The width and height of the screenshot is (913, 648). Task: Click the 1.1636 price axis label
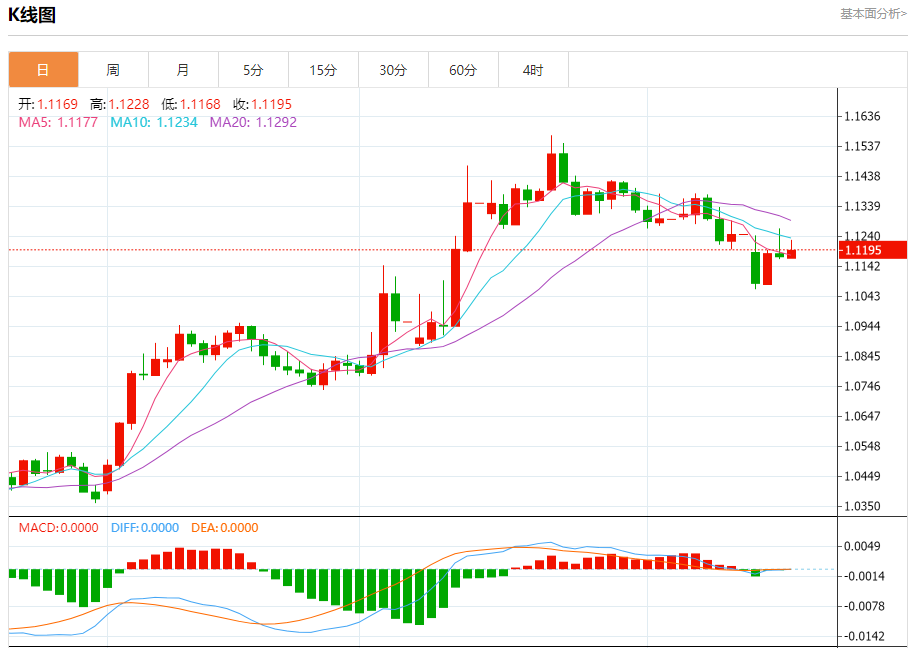pyautogui.click(x=862, y=116)
